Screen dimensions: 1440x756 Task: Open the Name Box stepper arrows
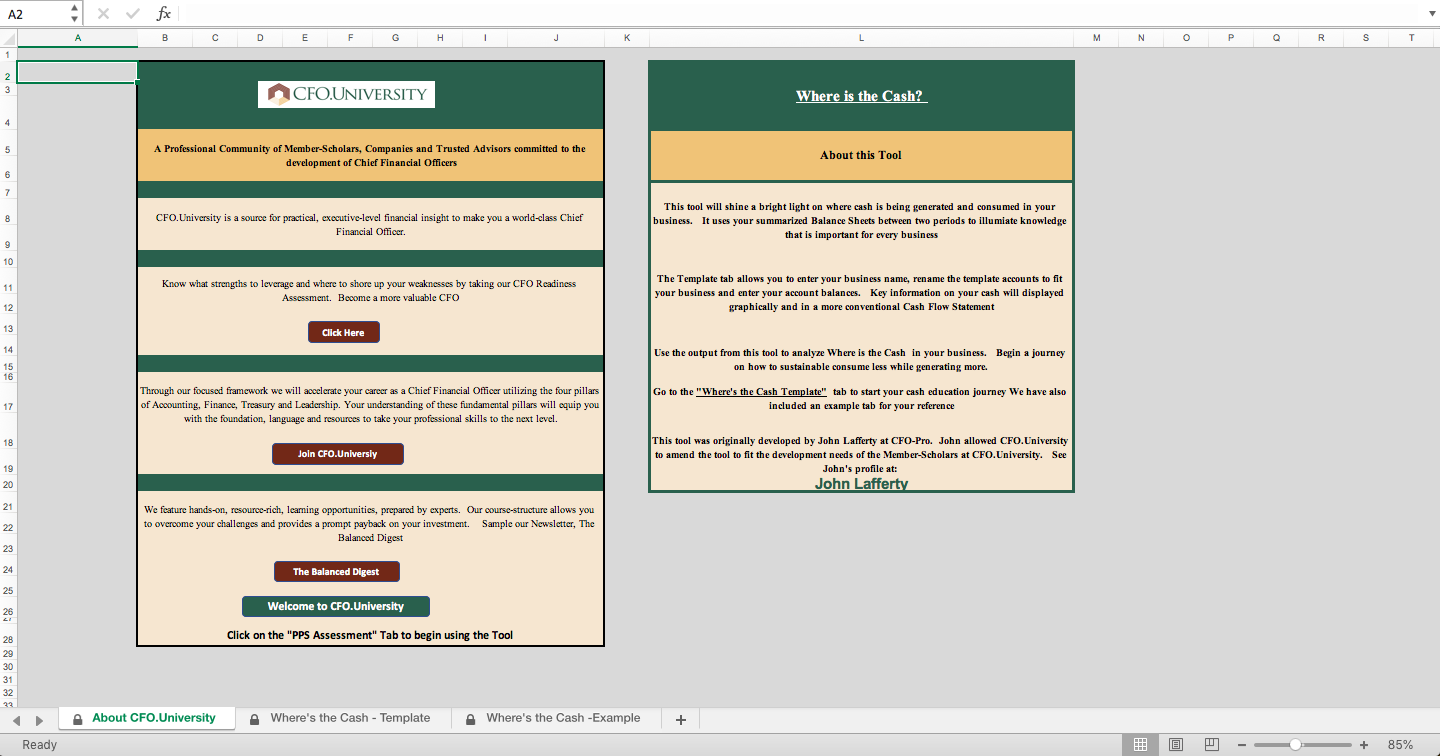coord(75,14)
